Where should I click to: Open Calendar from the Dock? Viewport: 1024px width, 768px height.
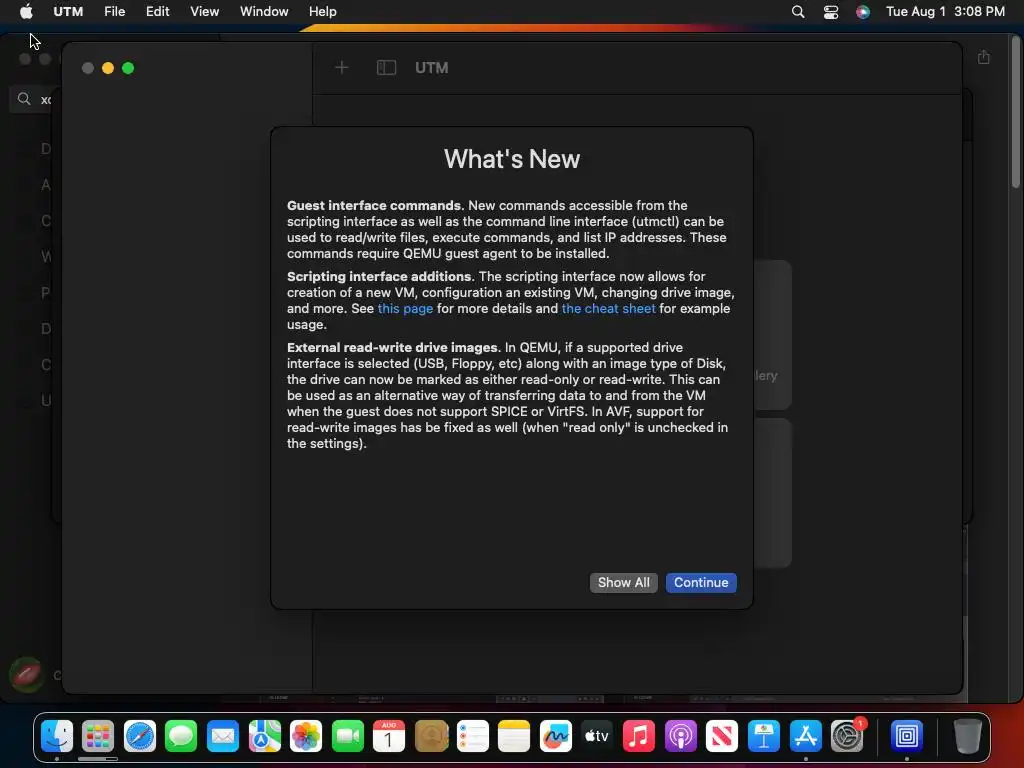(x=389, y=736)
